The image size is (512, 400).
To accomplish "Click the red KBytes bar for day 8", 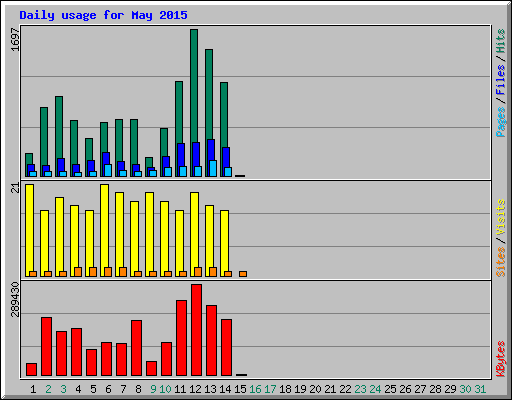I will pyautogui.click(x=137, y=348).
